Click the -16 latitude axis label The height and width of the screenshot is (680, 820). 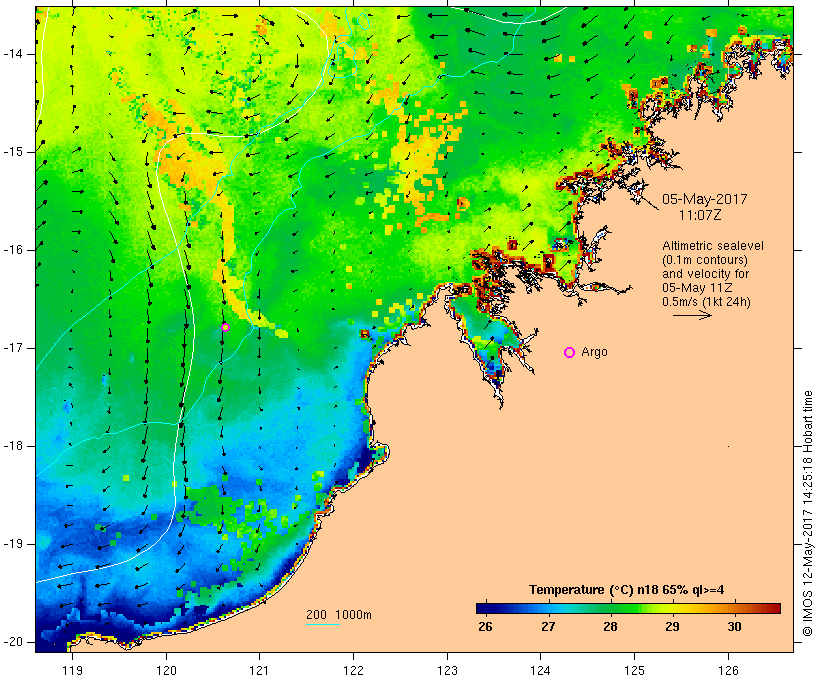pyautogui.click(x=13, y=250)
